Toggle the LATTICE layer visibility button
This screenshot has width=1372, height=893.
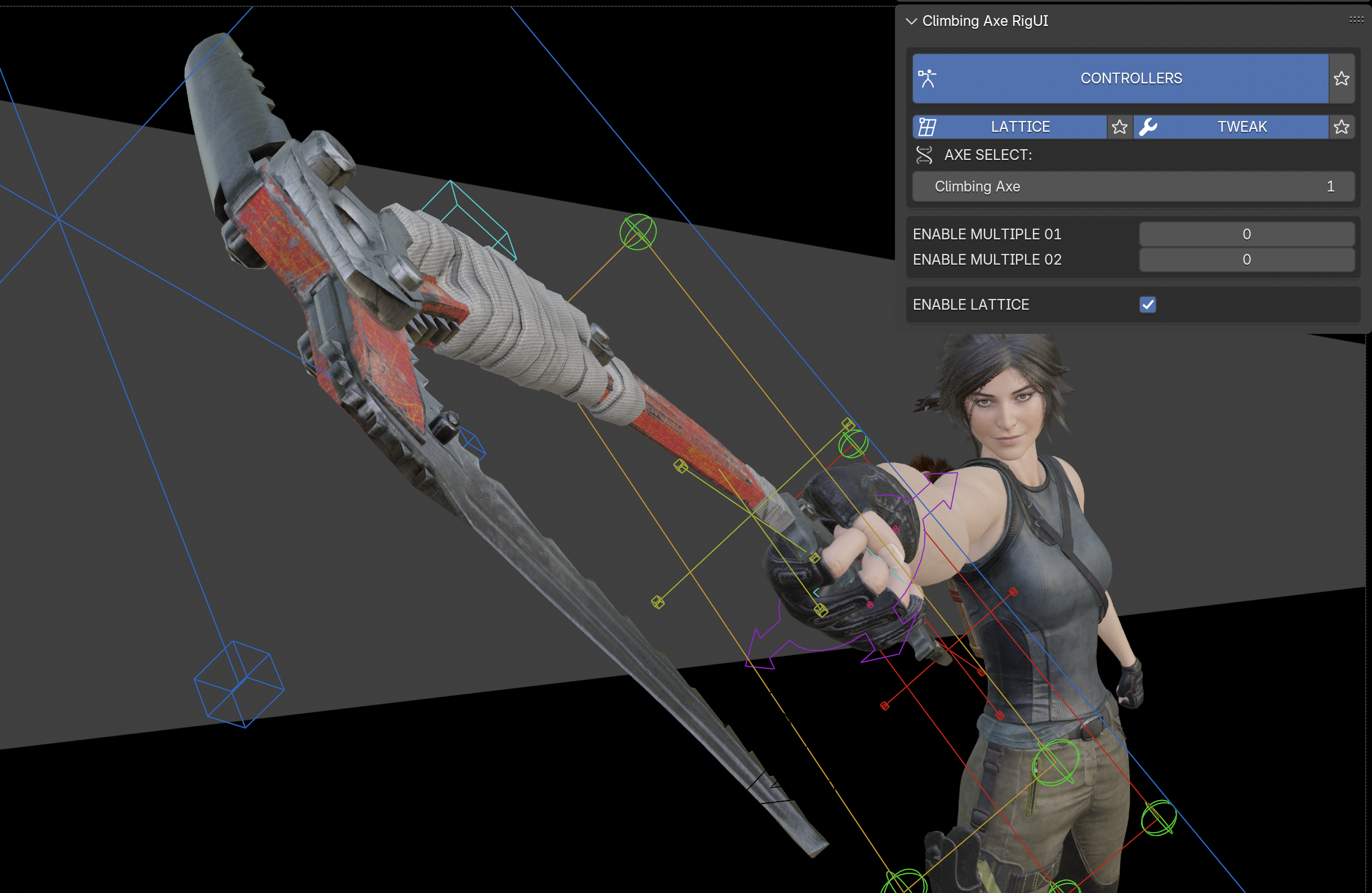1019,127
